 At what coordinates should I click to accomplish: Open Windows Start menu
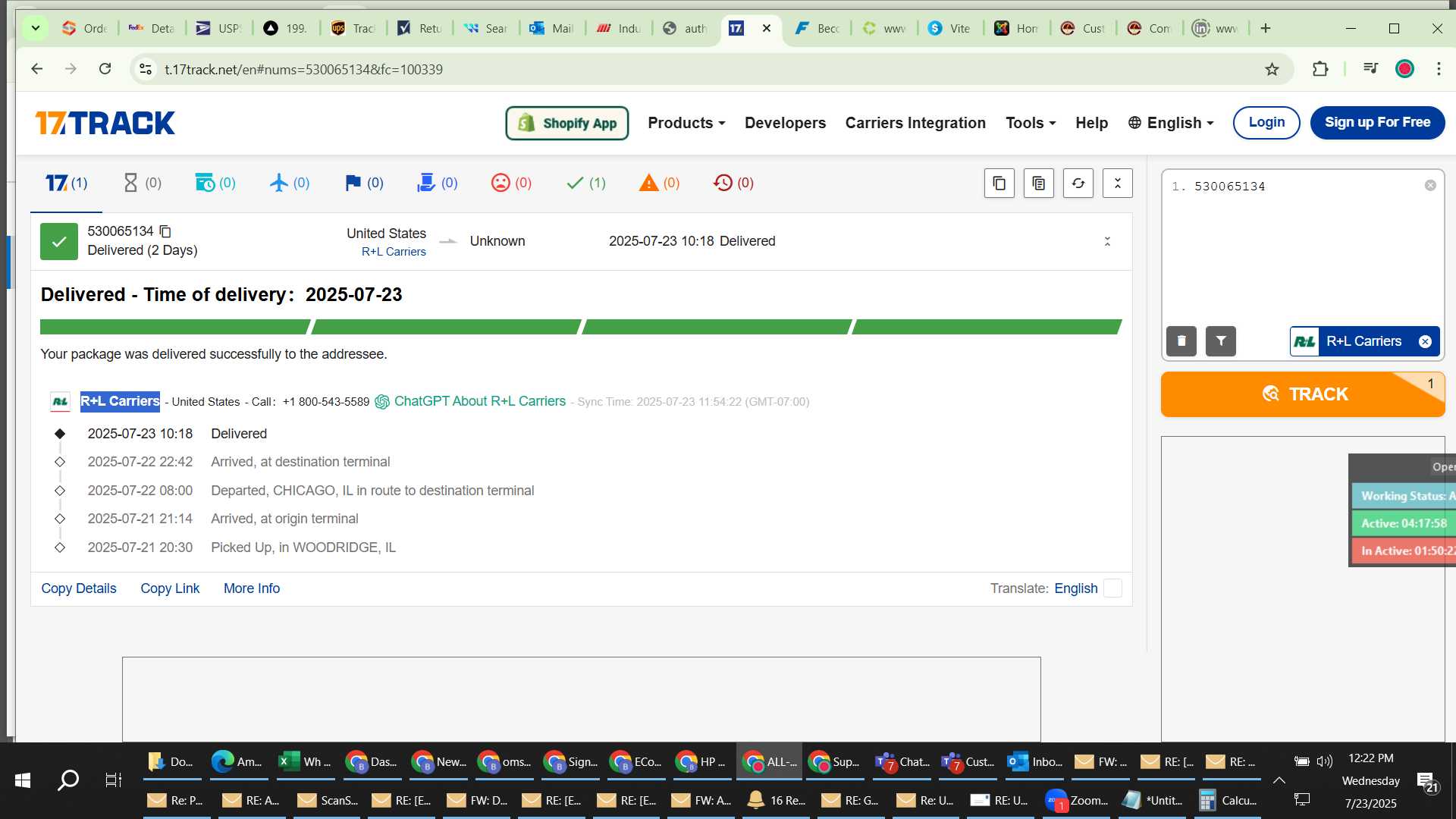[x=23, y=780]
